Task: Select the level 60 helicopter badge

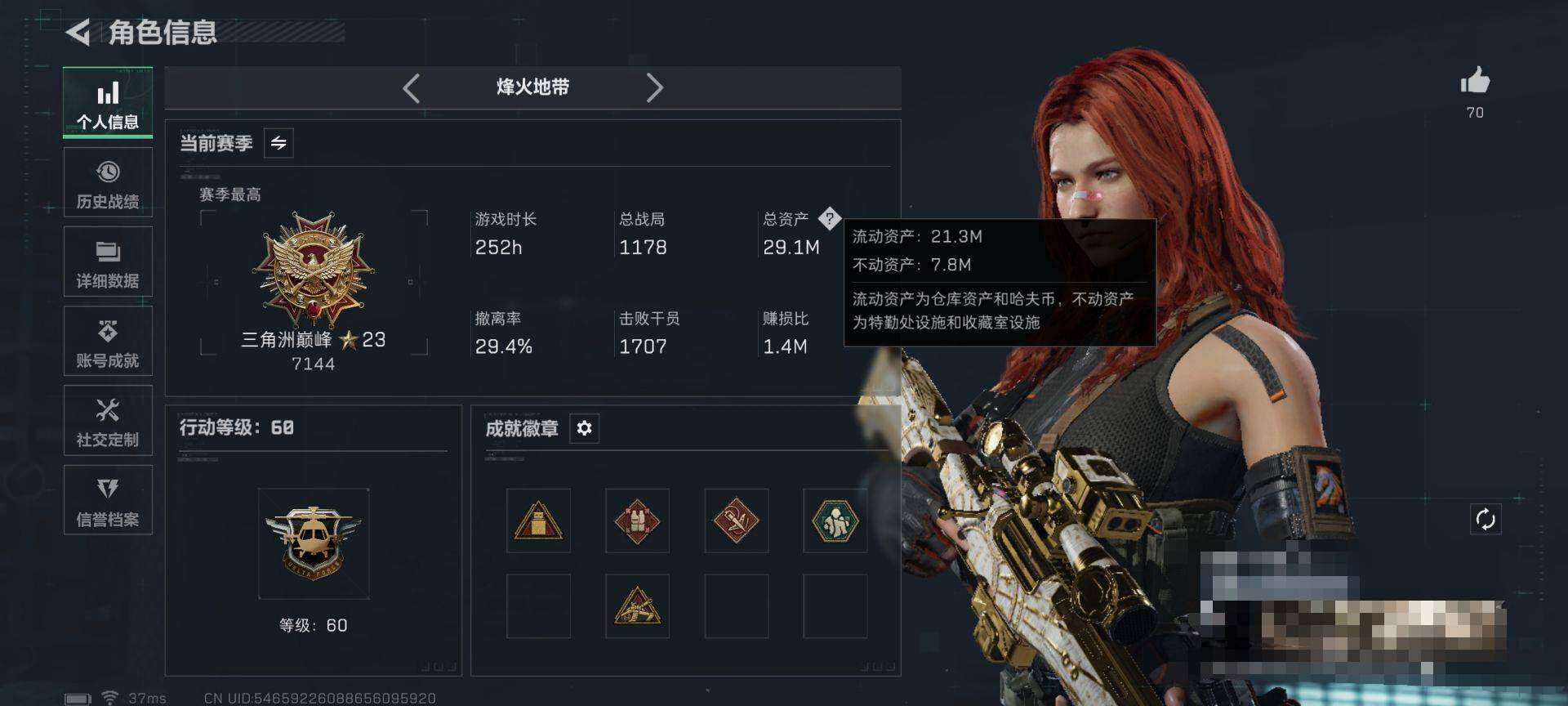Action: pyautogui.click(x=314, y=543)
